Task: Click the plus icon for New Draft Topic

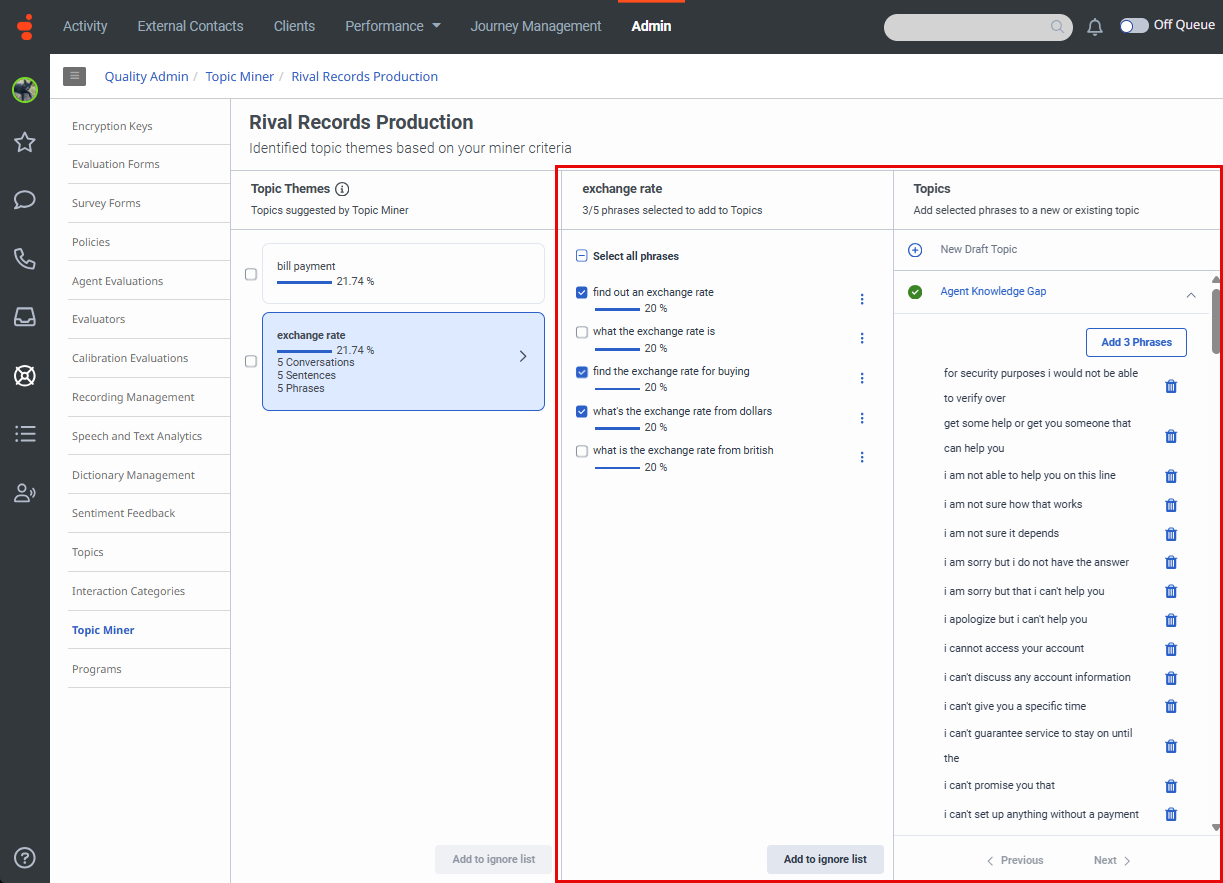Action: tap(914, 250)
